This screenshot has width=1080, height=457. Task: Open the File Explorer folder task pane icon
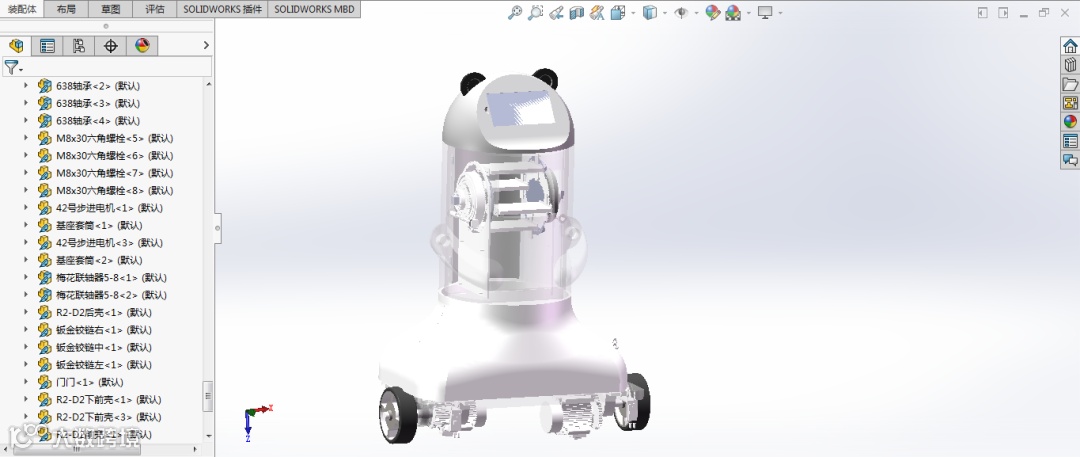(1070, 84)
